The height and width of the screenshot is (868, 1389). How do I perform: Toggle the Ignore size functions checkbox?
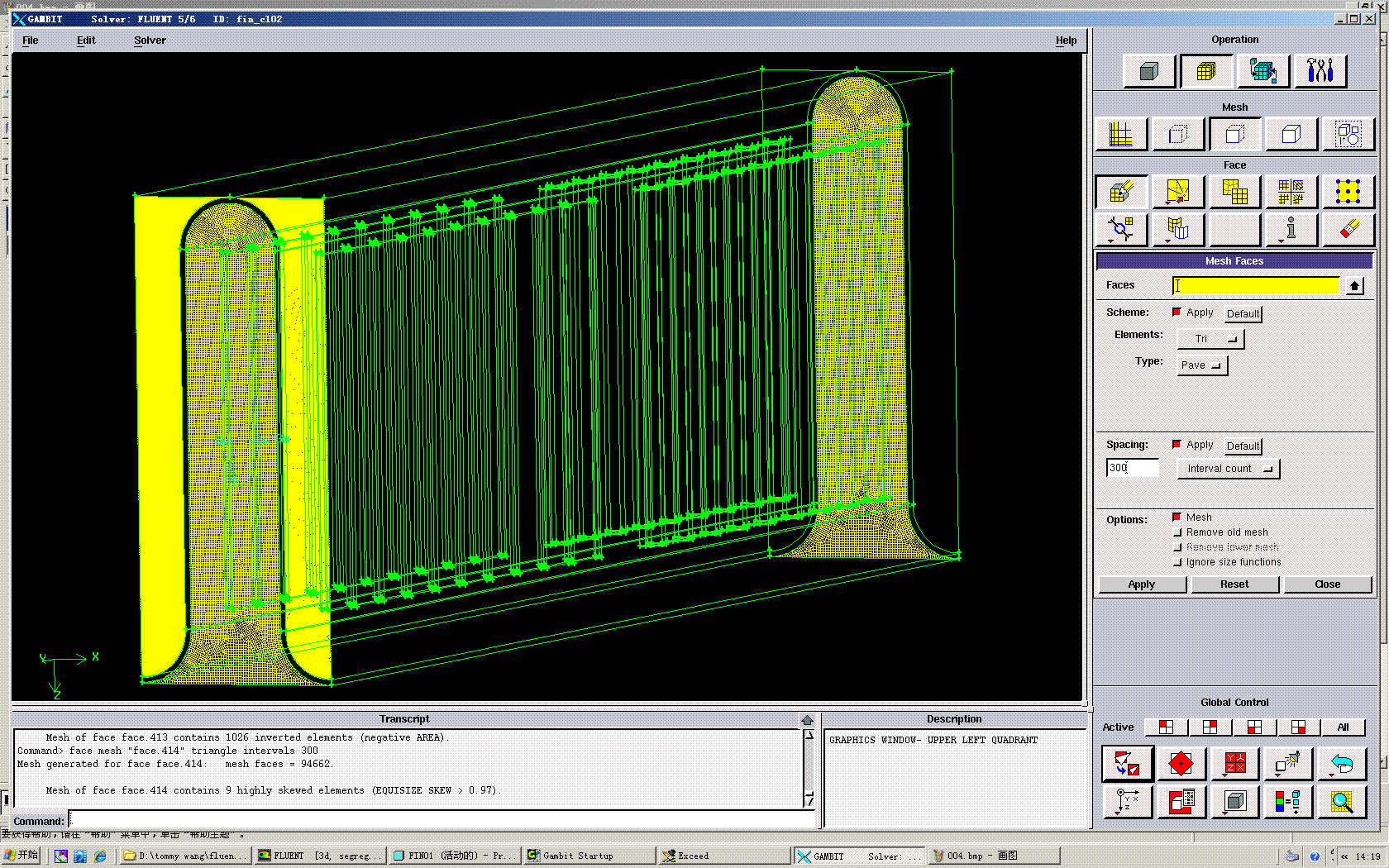pos(1177,563)
